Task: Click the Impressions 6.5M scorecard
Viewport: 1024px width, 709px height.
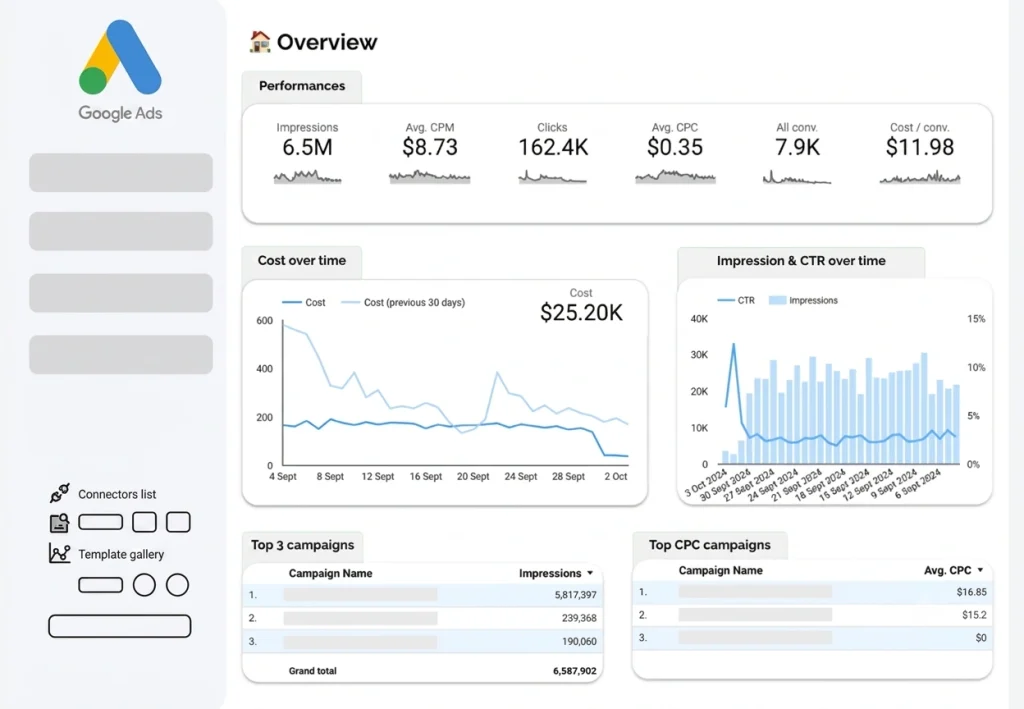Action: pyautogui.click(x=307, y=153)
